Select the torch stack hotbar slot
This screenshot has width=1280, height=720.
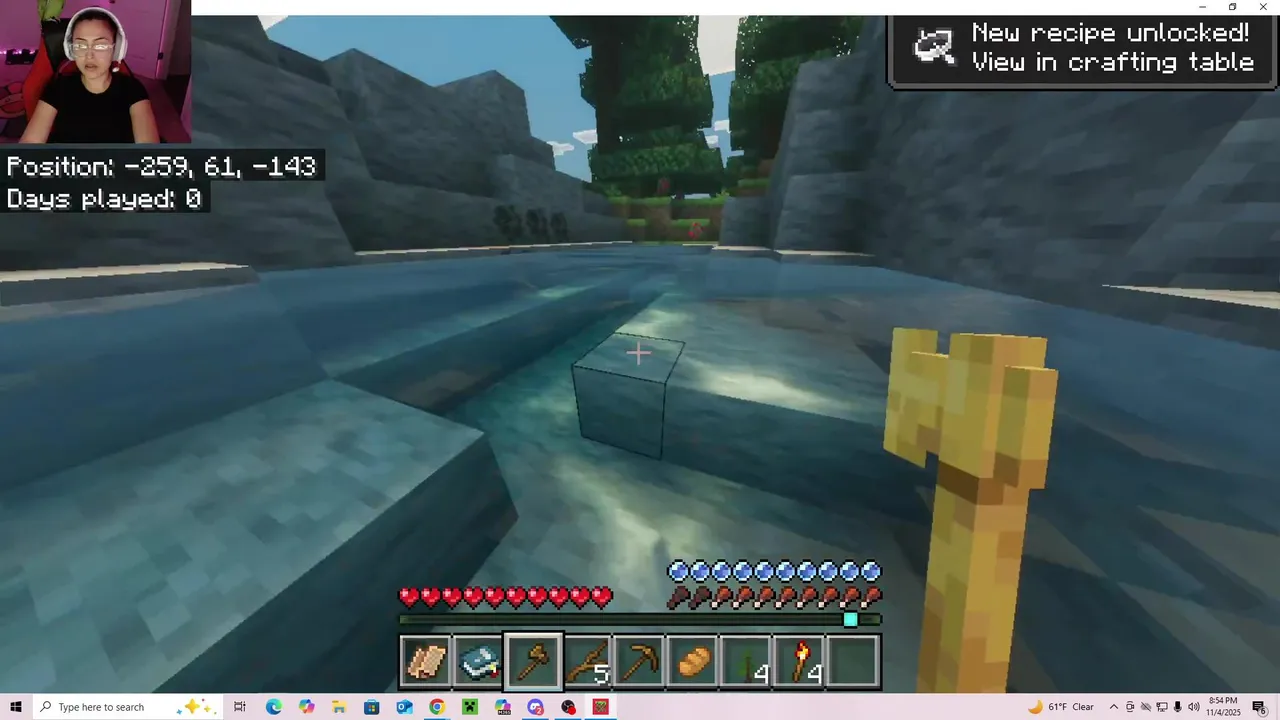coord(801,661)
